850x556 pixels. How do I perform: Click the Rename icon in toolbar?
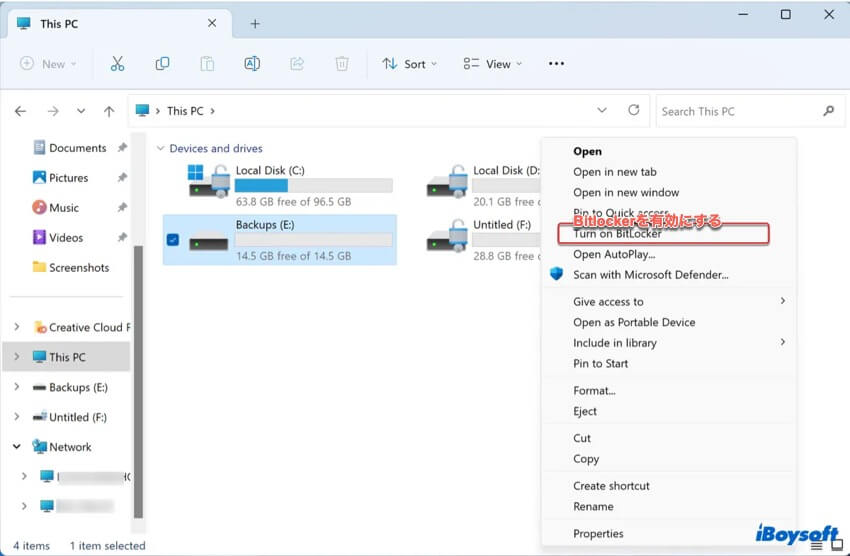tap(252, 64)
